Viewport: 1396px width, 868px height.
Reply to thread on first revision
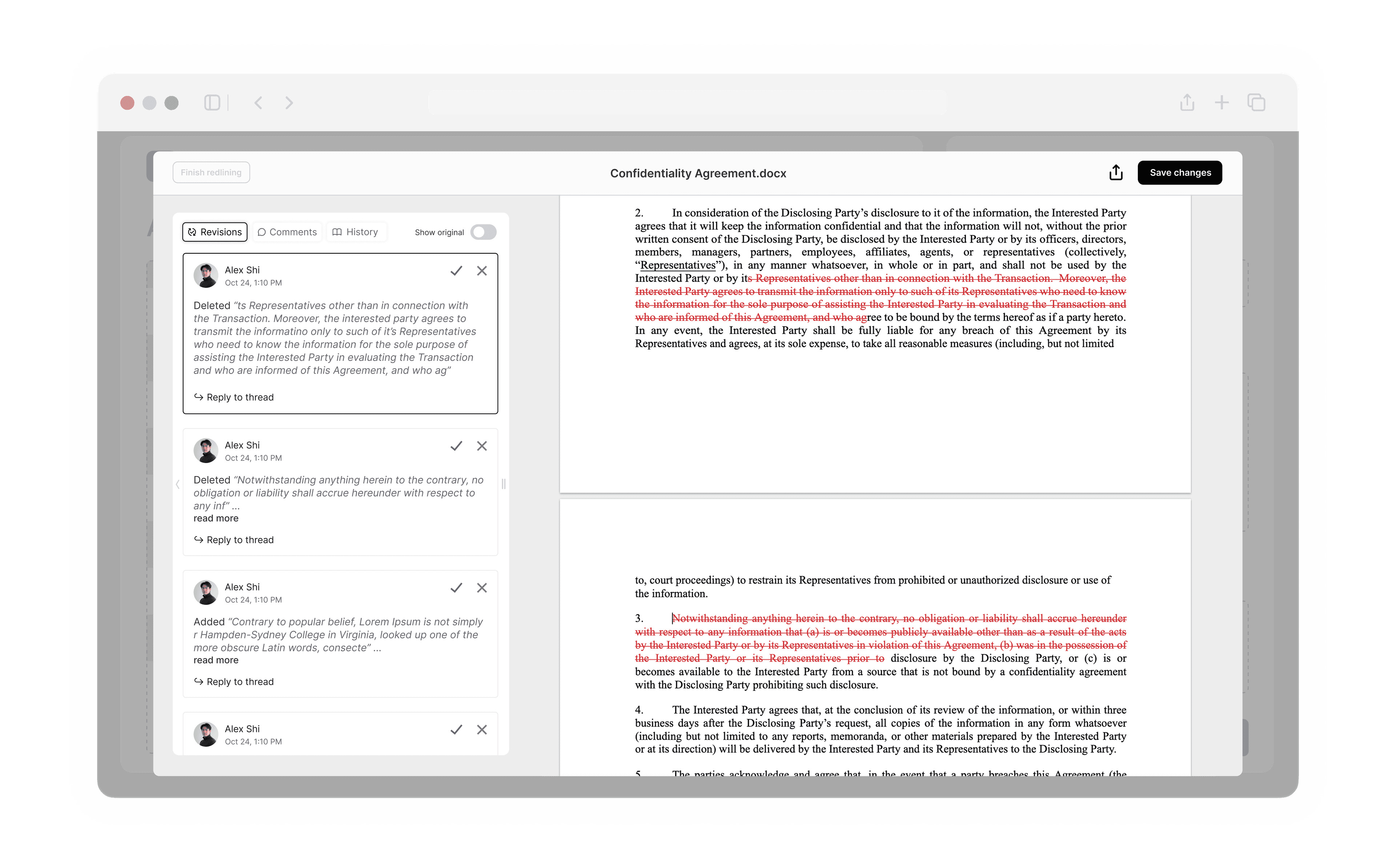(x=234, y=397)
